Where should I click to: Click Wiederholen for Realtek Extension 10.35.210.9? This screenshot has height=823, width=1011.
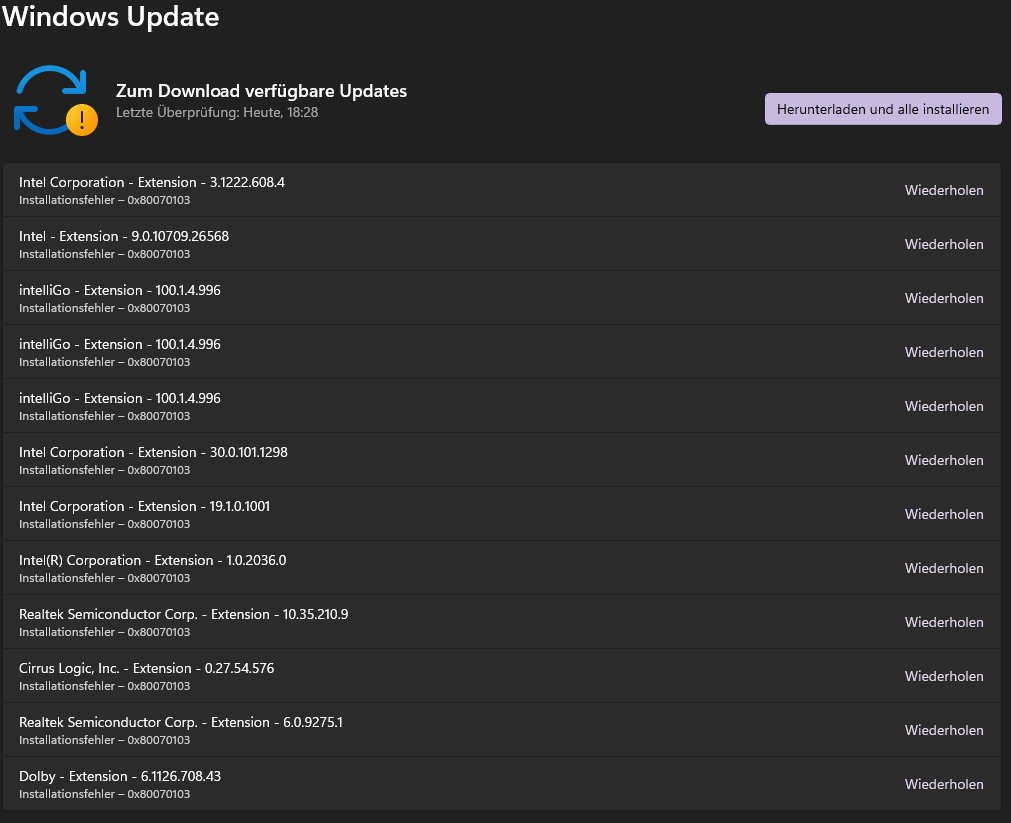point(944,622)
